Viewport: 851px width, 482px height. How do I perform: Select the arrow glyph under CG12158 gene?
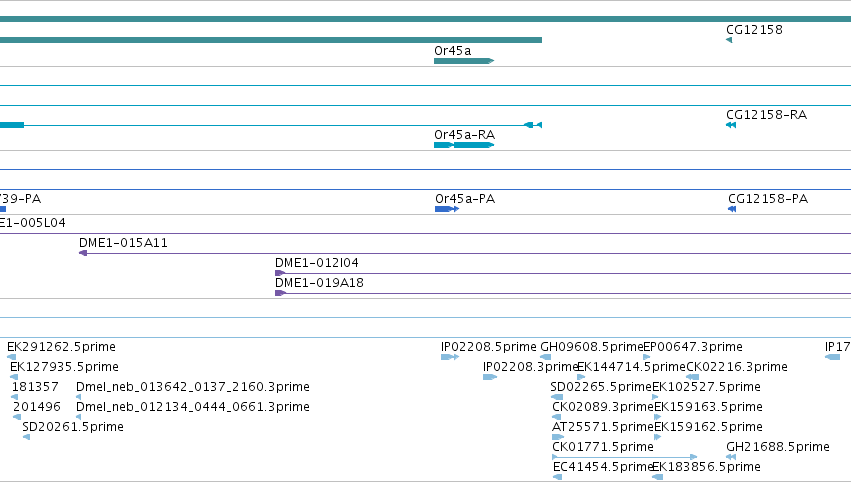(729, 40)
